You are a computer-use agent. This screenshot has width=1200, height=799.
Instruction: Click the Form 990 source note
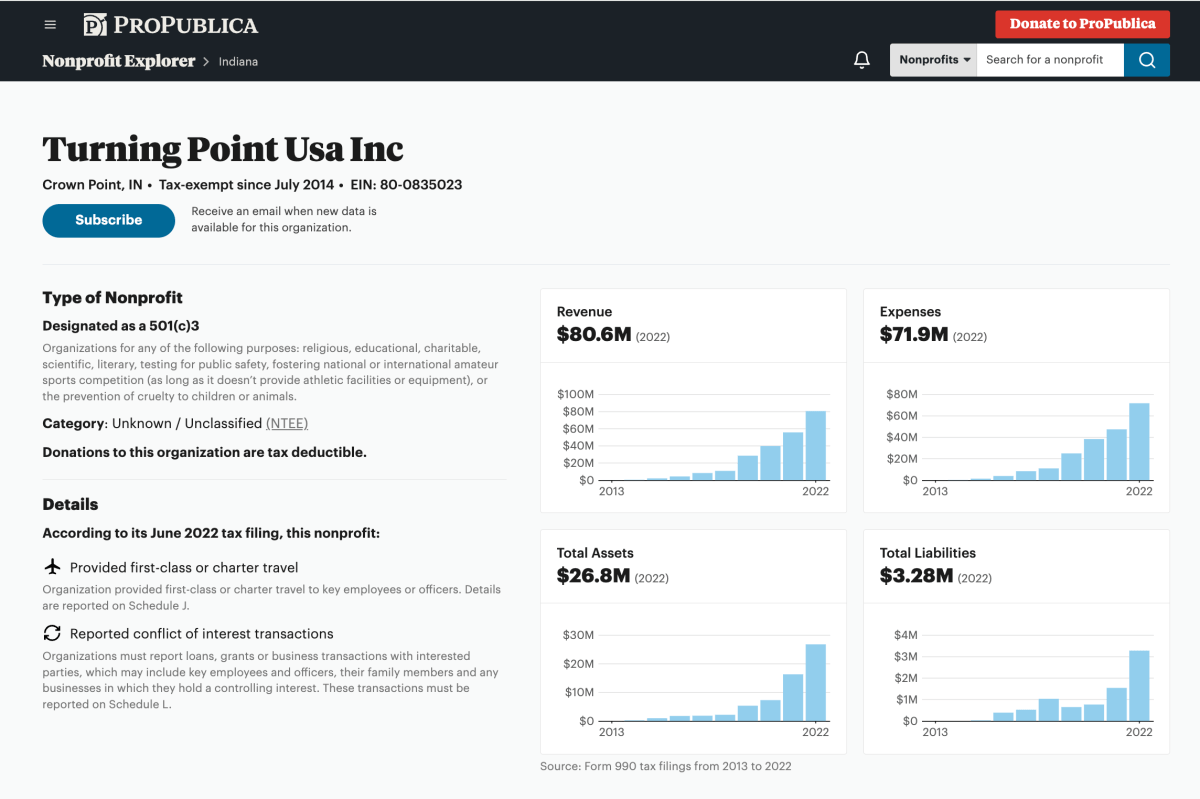coord(666,766)
